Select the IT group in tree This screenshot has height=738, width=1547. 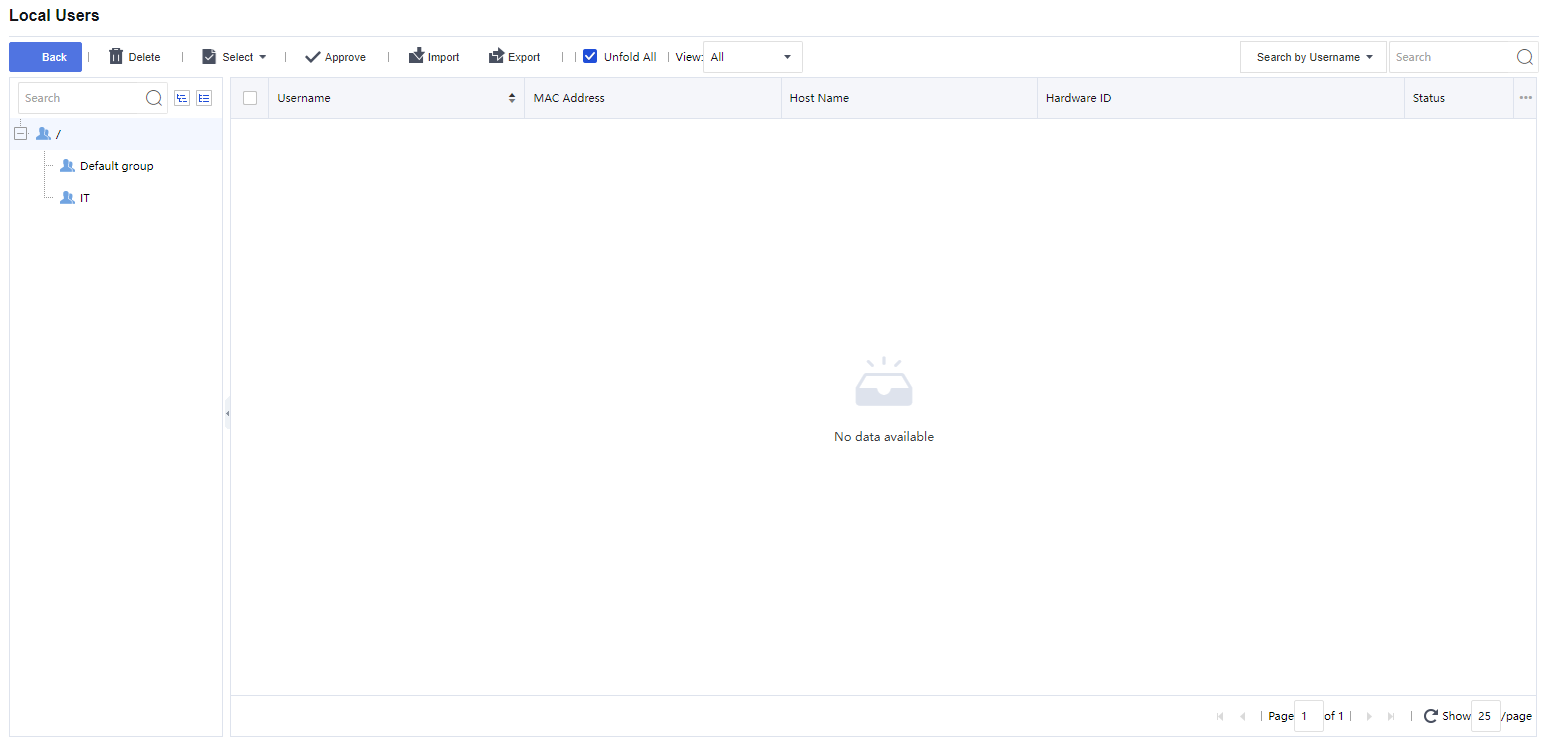click(84, 198)
